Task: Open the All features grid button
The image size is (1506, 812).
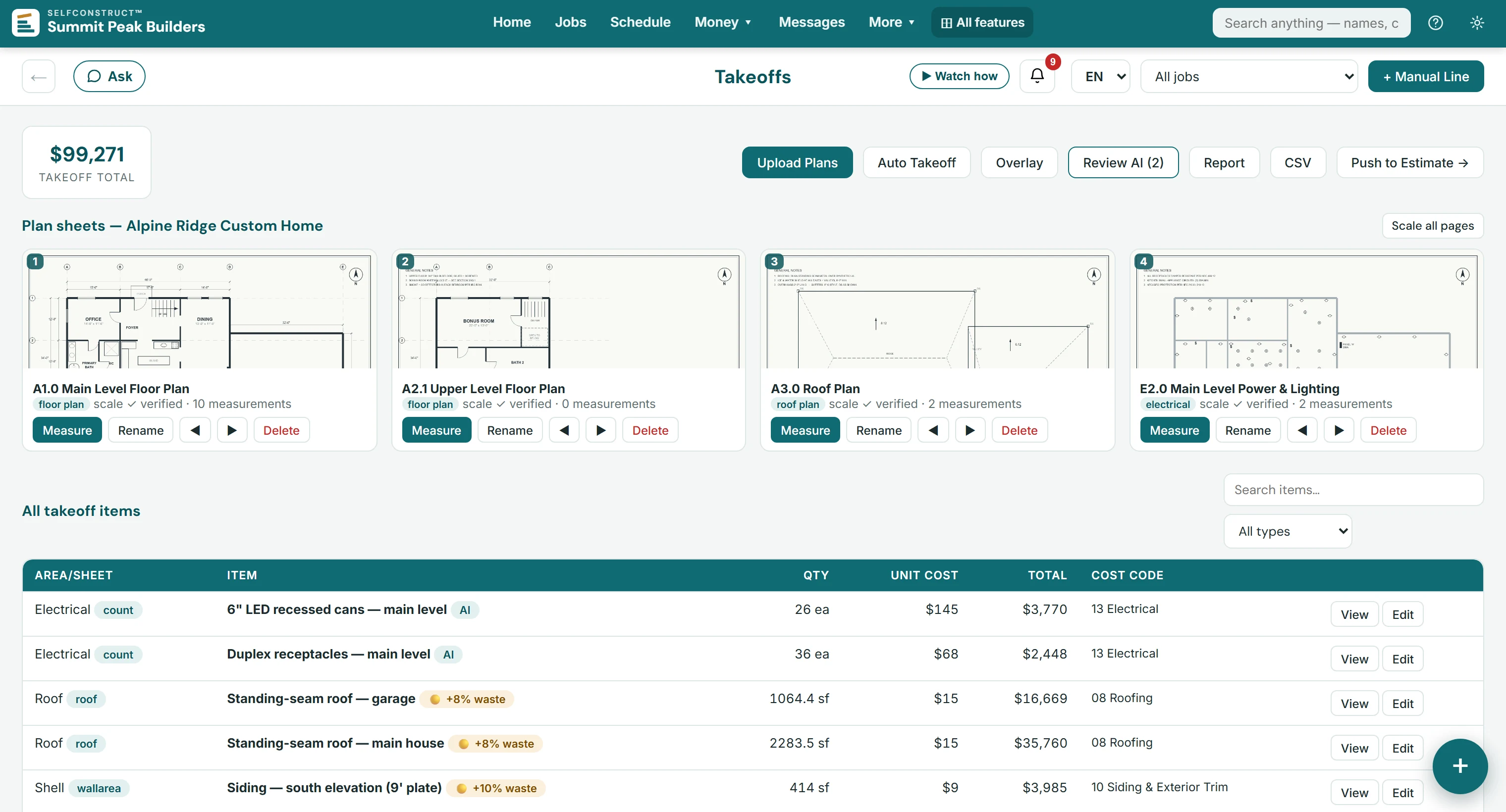Action: point(982,23)
